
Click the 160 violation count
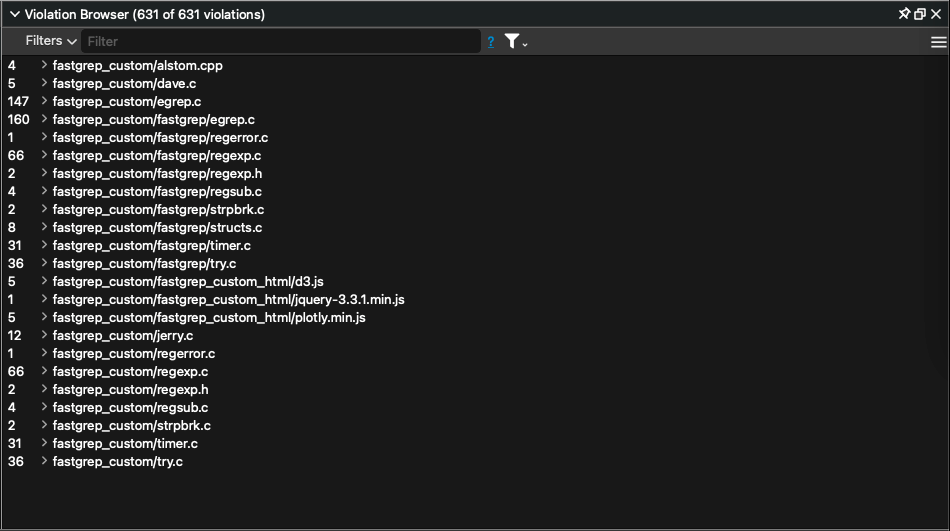click(x=18, y=119)
